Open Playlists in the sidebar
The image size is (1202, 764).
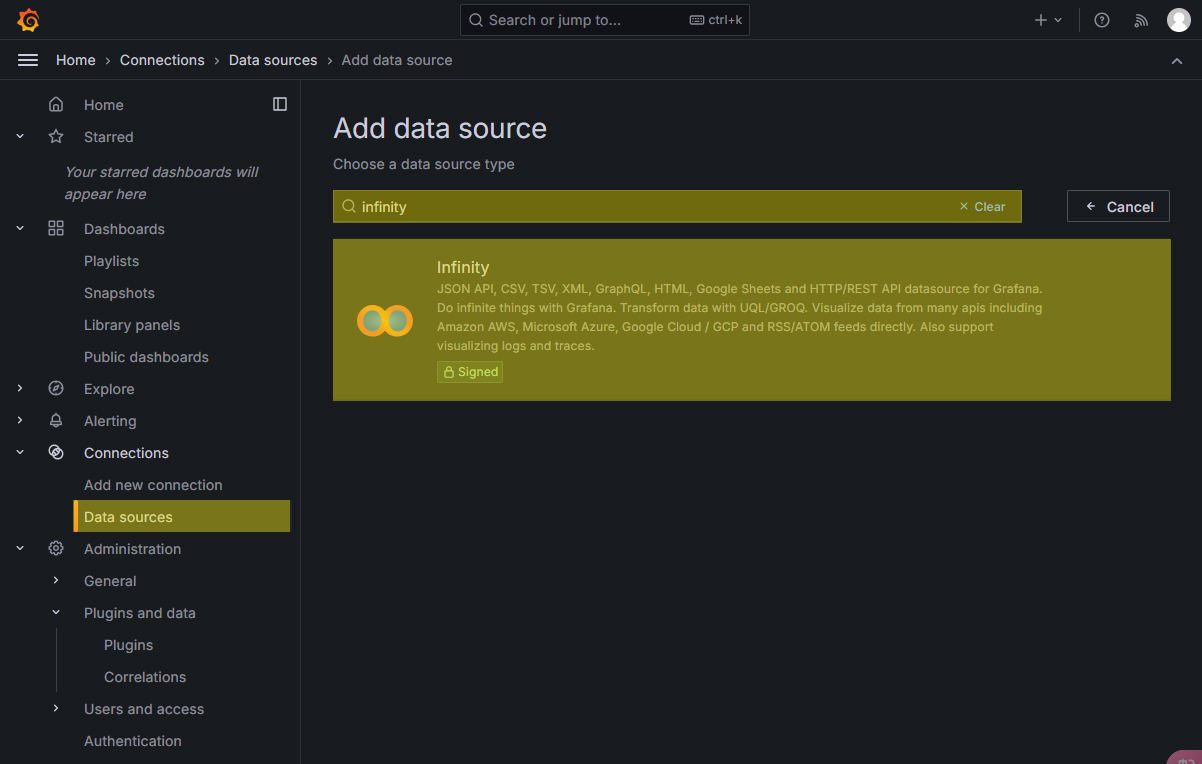(111, 260)
